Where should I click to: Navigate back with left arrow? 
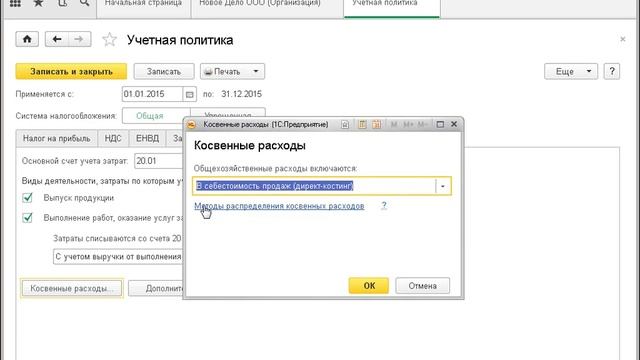point(57,39)
